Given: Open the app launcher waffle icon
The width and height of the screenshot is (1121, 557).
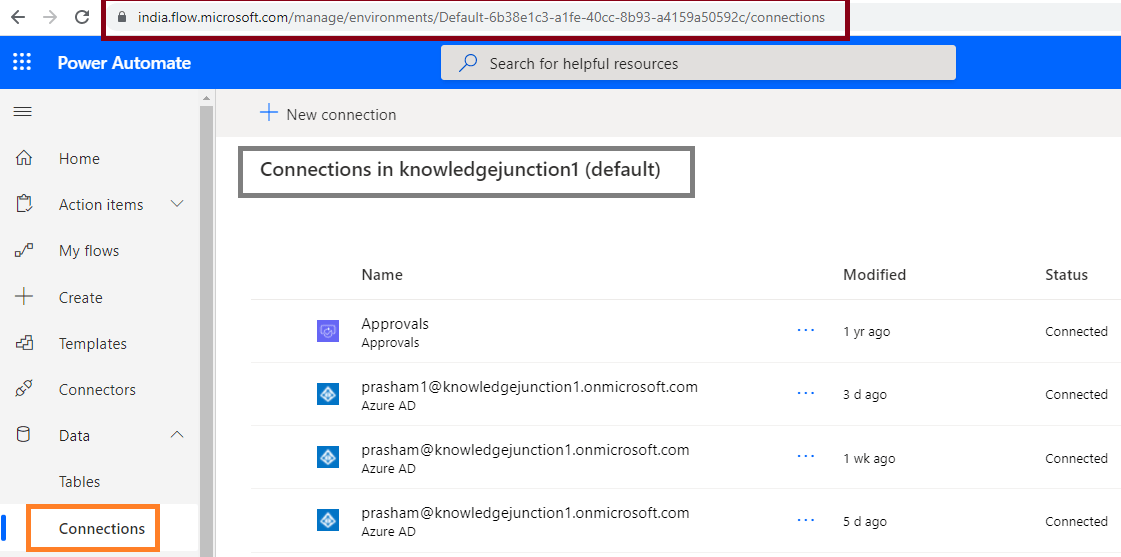Looking at the screenshot, I should click(22, 63).
